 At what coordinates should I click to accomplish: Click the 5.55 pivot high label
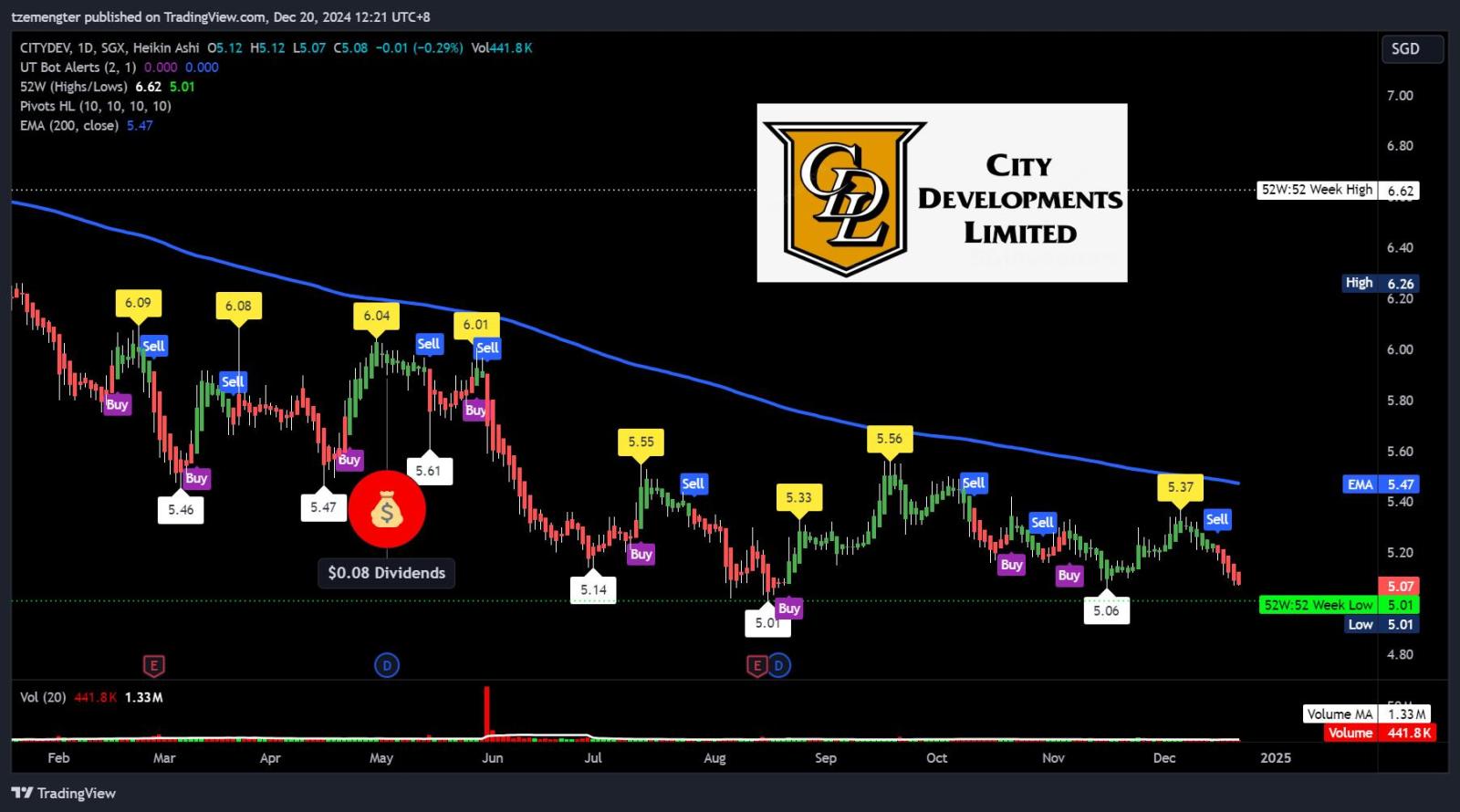pyautogui.click(x=641, y=442)
